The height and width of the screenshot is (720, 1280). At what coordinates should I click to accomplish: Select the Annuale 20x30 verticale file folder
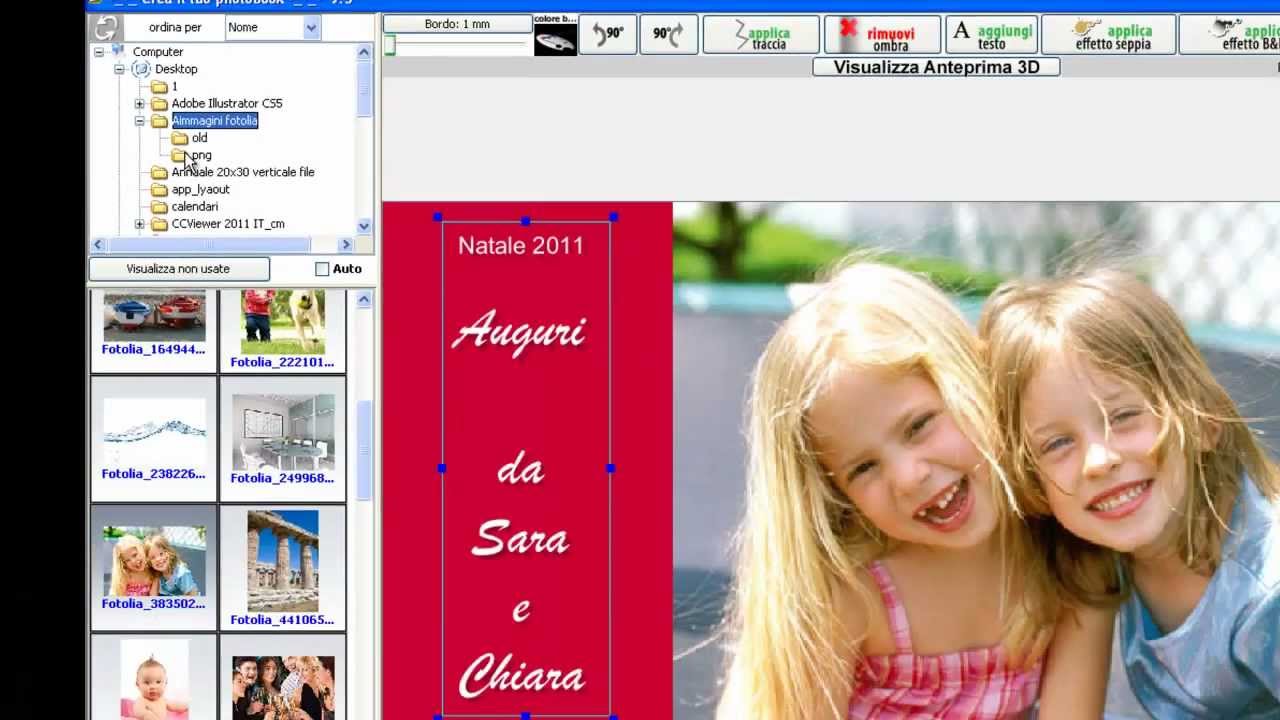click(x=243, y=172)
